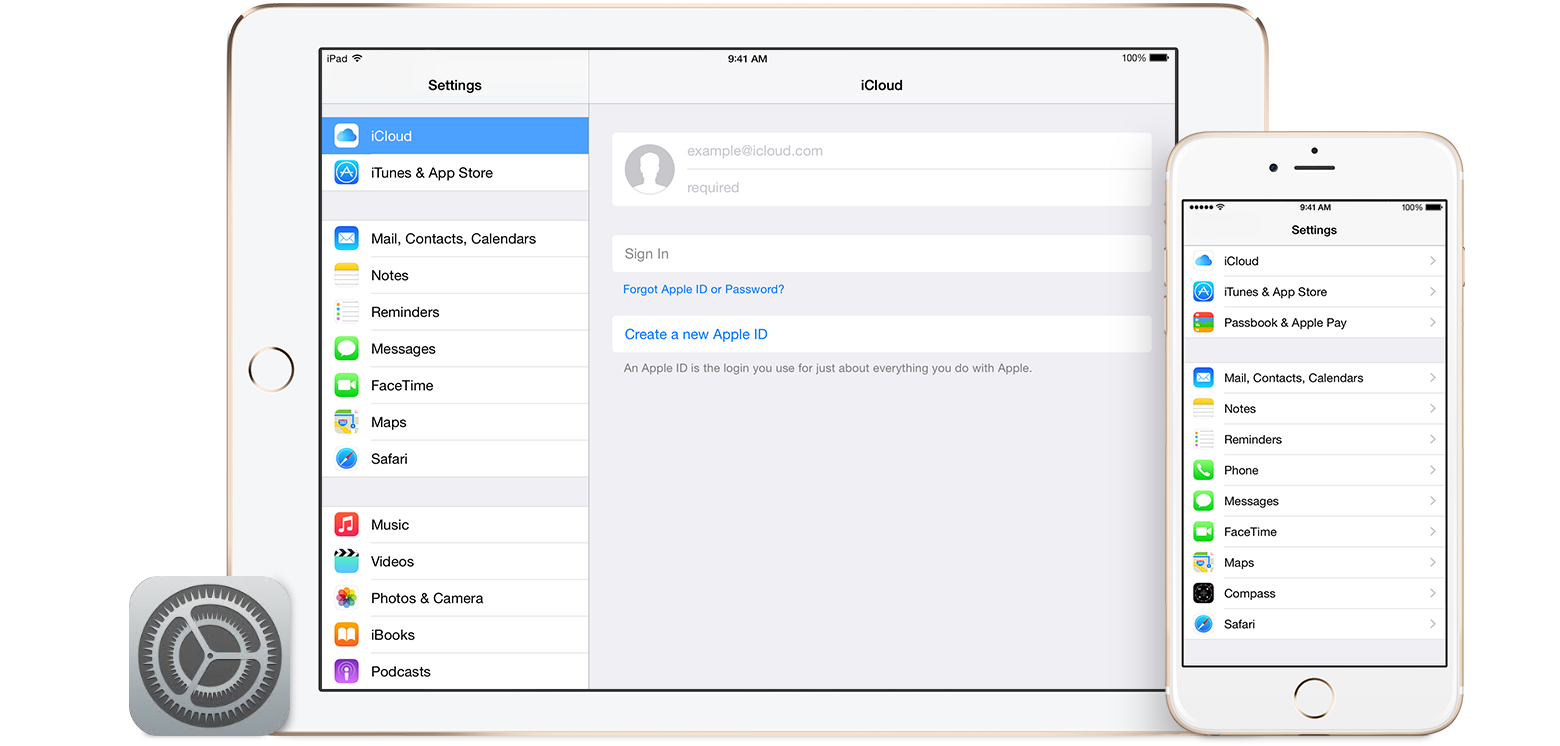1560x746 pixels.
Task: Tap the Safari icon on iPhone list
Action: (x=1204, y=624)
